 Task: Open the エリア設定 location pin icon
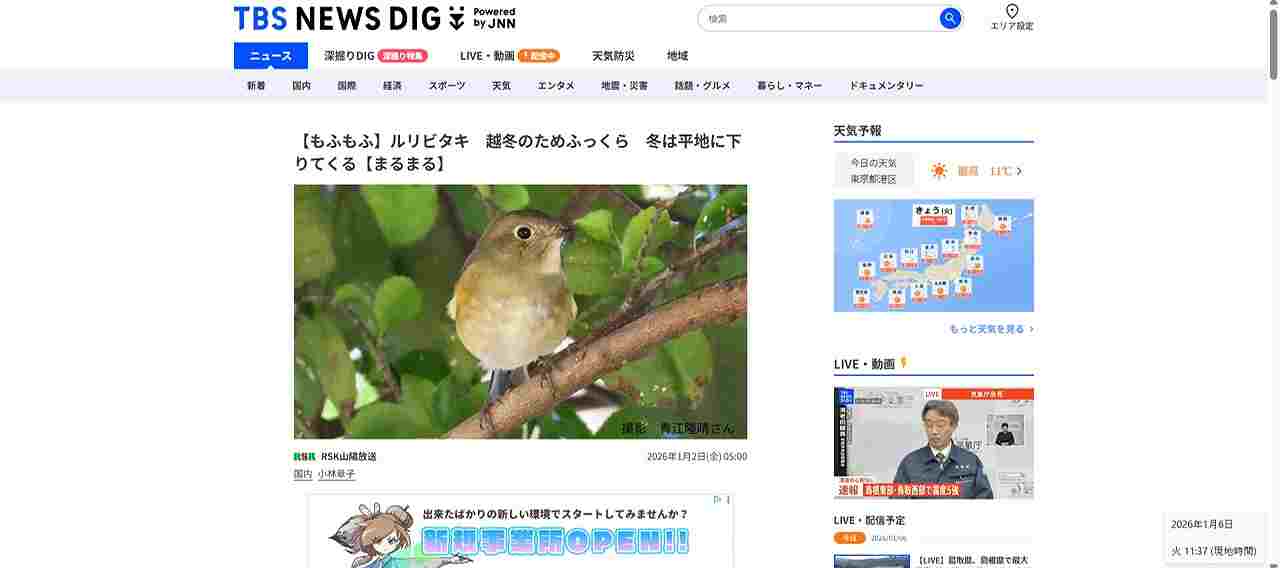[1011, 11]
